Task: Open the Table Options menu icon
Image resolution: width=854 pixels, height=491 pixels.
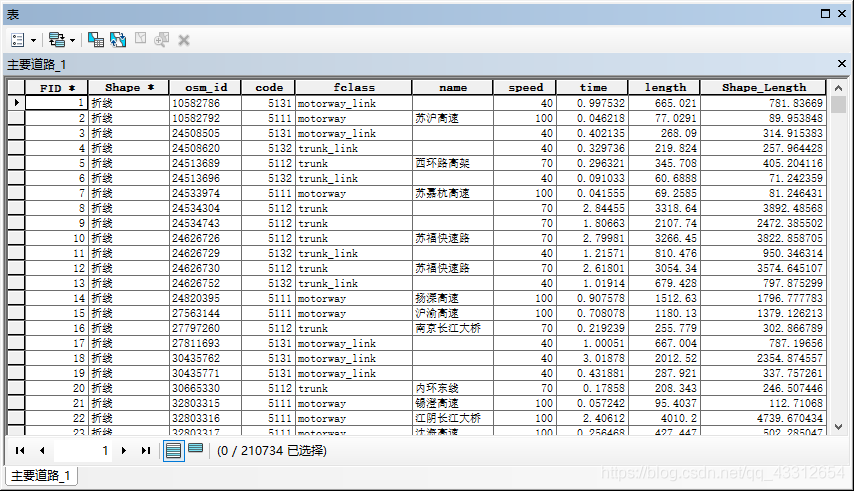Action: 17,40
